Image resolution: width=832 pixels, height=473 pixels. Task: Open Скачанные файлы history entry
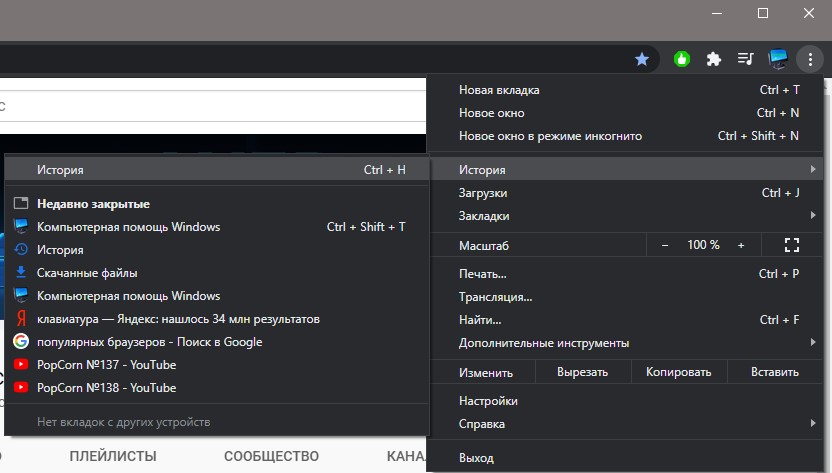pos(216,273)
